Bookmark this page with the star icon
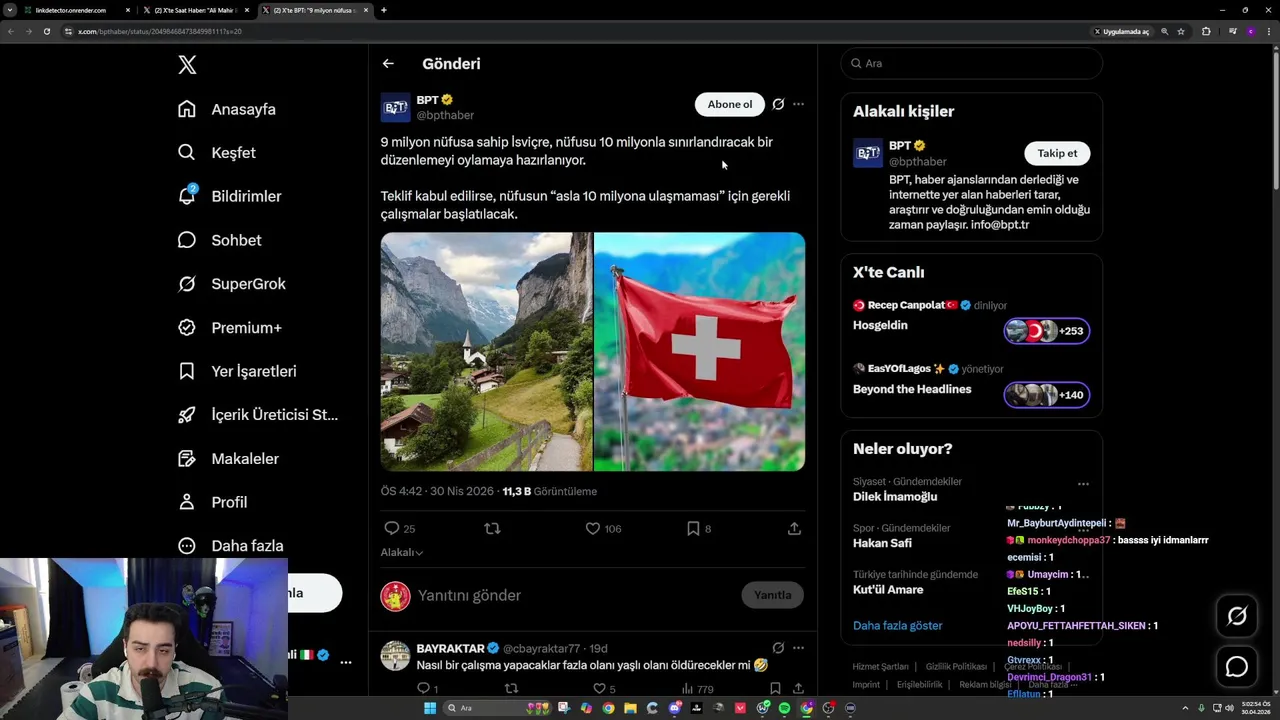Image resolution: width=1280 pixels, height=720 pixels. point(1181,31)
